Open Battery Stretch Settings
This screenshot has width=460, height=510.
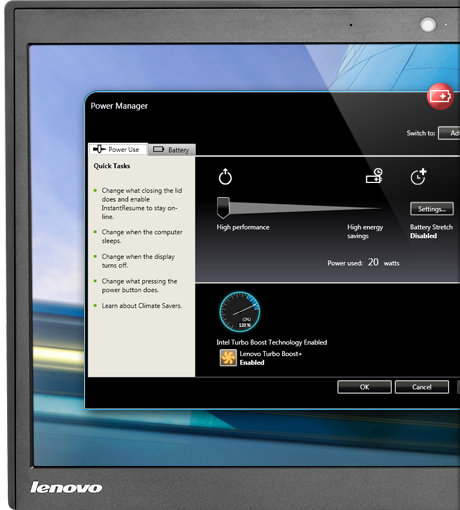click(x=432, y=209)
